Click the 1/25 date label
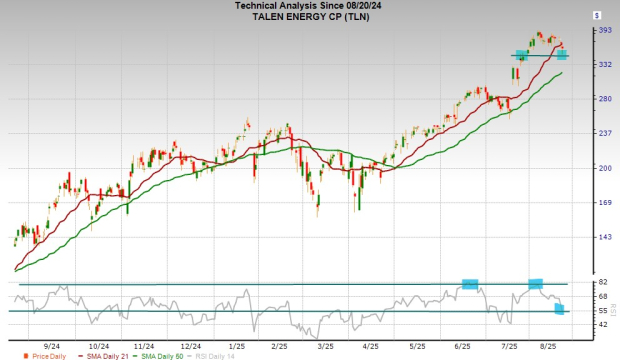The image size is (620, 360). (x=237, y=346)
